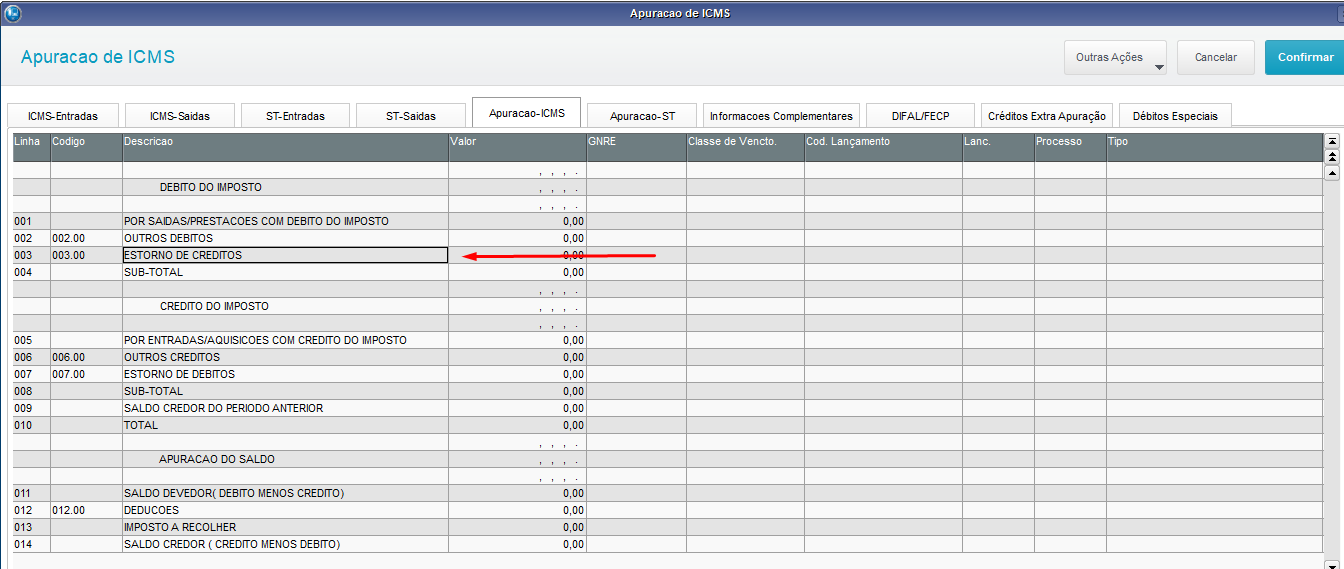This screenshot has width=1344, height=569.
Task: Switch to the ICMS-Entradas tab
Action: [63, 116]
